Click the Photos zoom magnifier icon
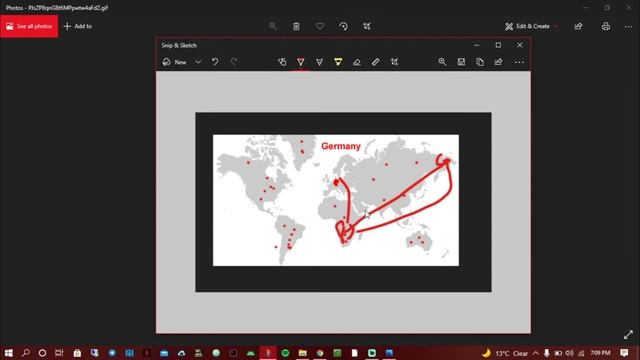 pyautogui.click(x=273, y=26)
